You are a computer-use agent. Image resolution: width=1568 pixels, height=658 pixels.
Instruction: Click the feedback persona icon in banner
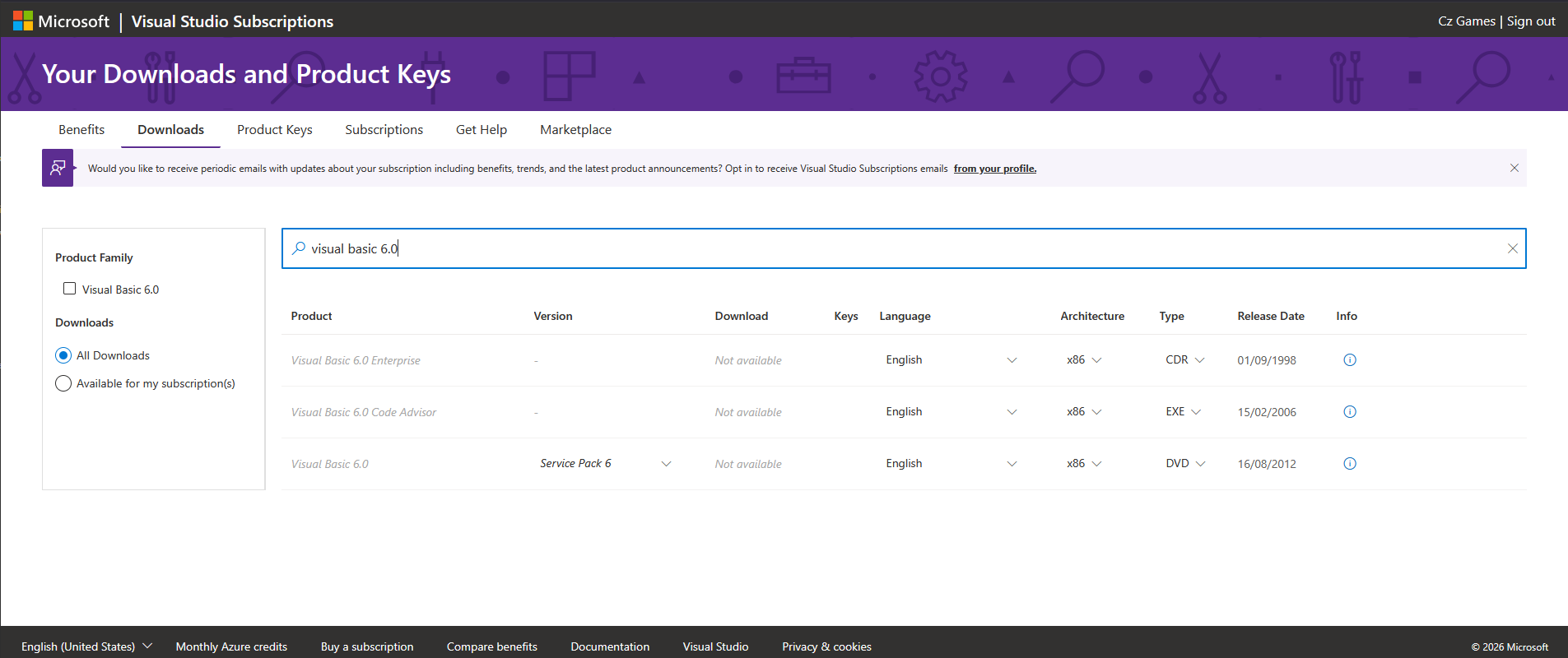click(58, 168)
